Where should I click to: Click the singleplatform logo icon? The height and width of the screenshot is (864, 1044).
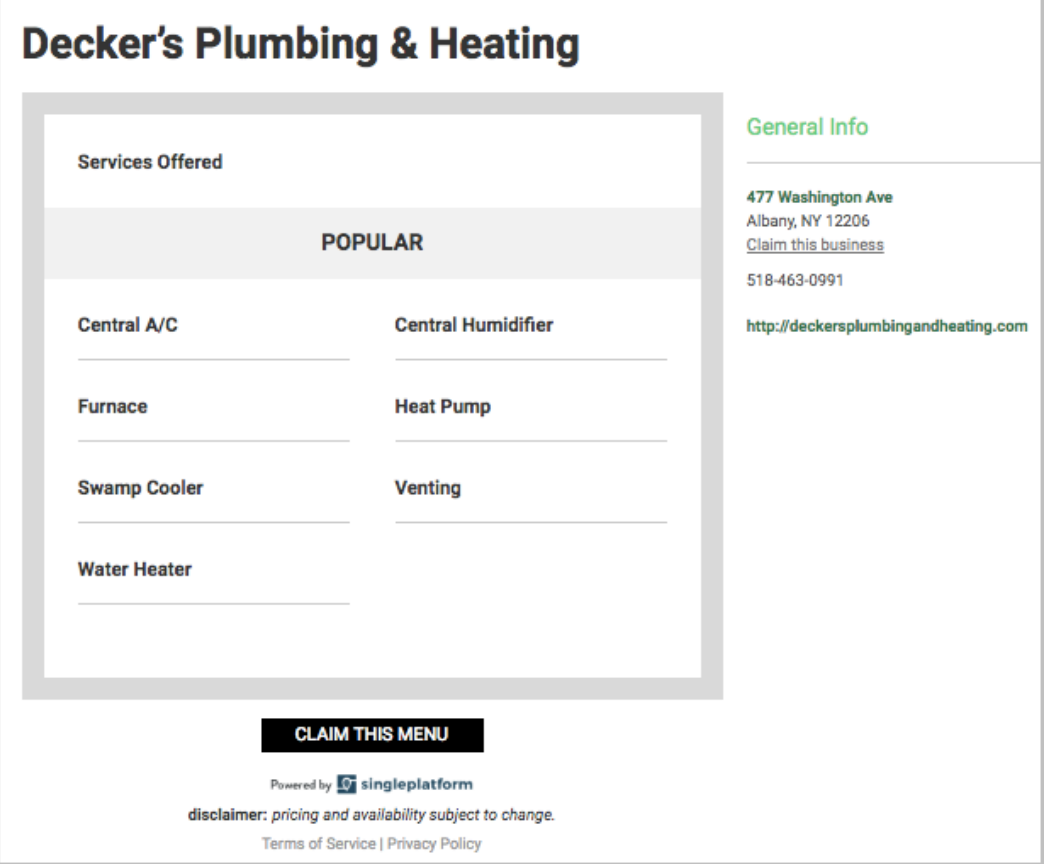(x=346, y=784)
